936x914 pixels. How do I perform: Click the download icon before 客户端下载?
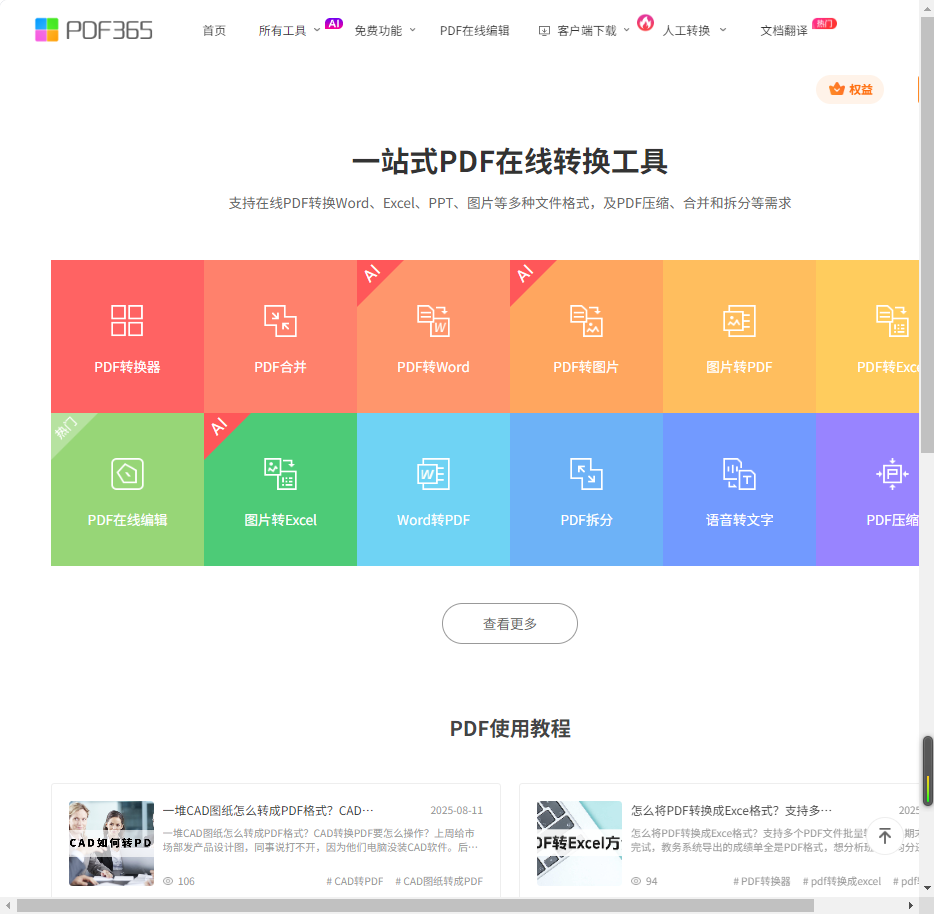tap(544, 31)
